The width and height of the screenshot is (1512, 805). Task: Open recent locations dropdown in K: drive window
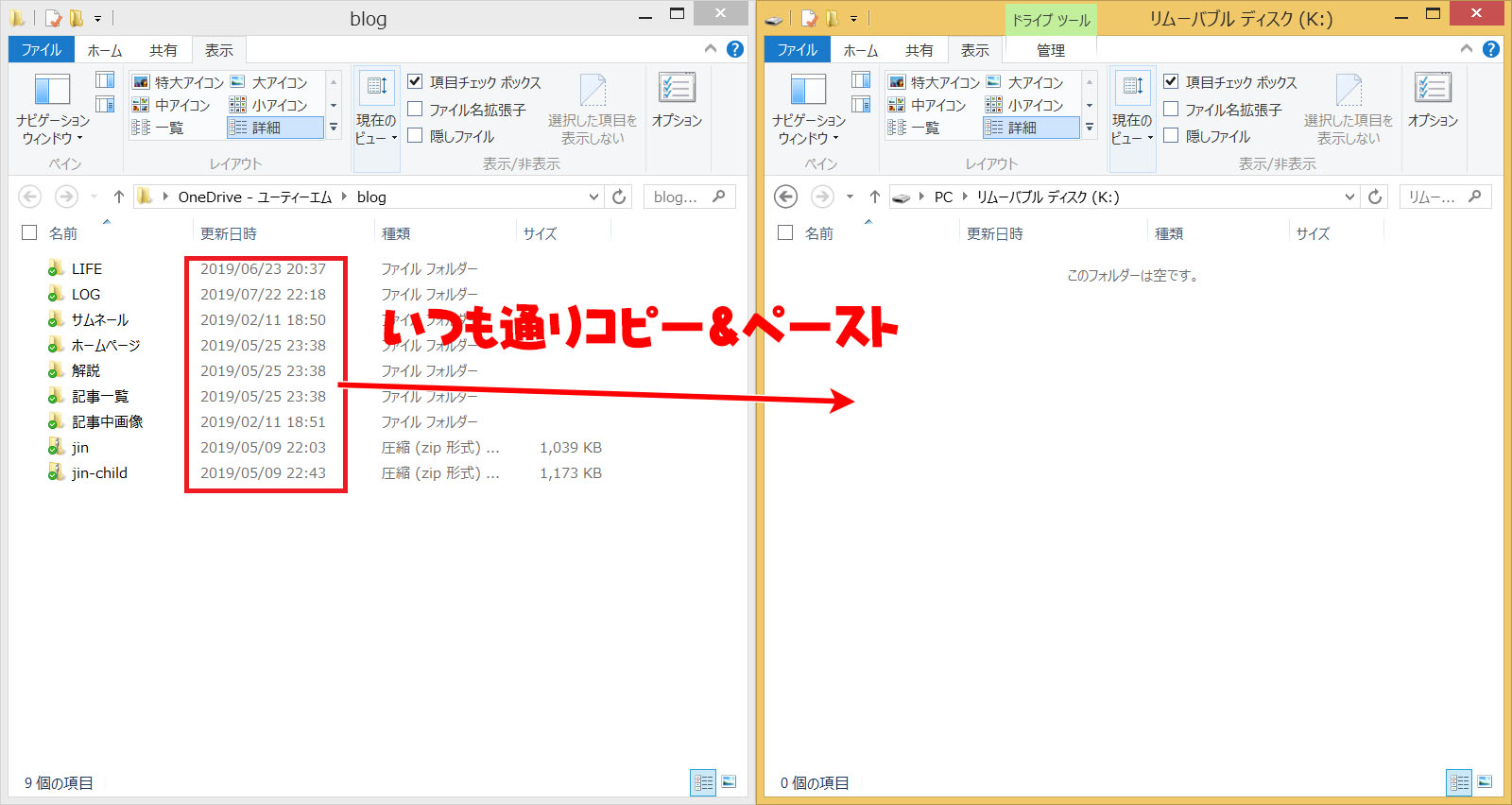click(x=850, y=197)
